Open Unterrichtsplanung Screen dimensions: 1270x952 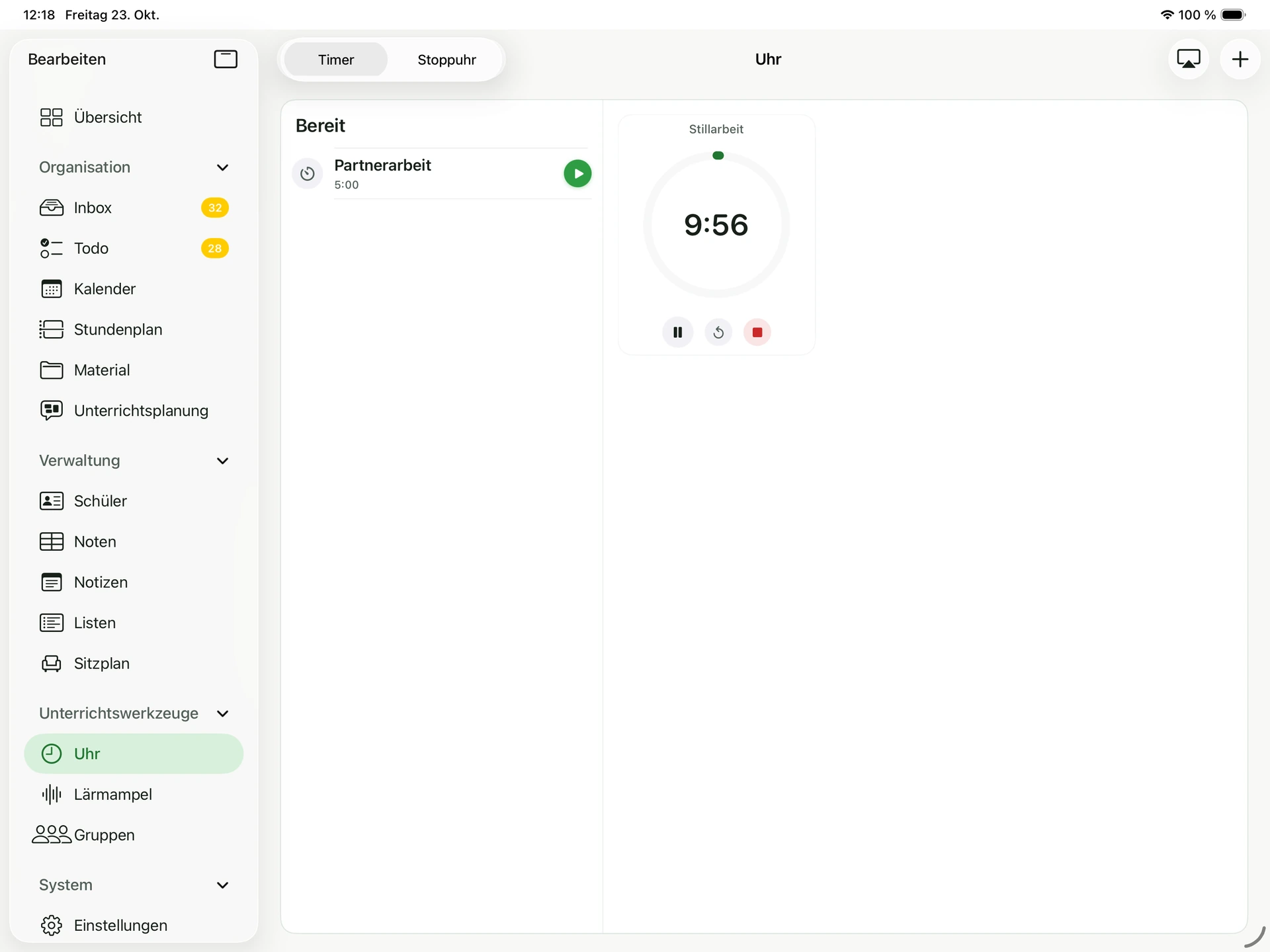[134, 411]
